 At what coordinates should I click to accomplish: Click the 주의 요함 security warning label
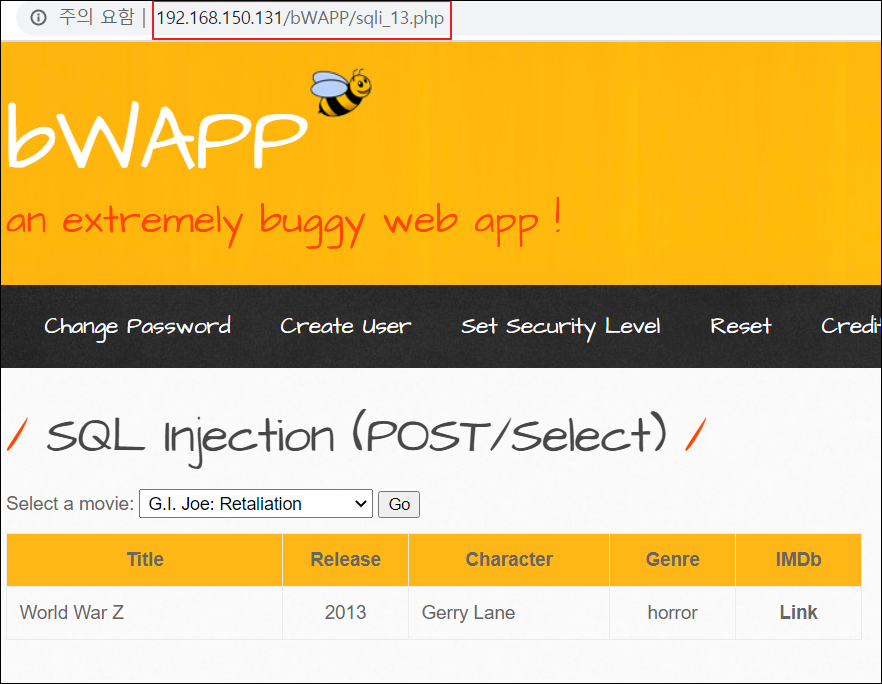click(96, 17)
